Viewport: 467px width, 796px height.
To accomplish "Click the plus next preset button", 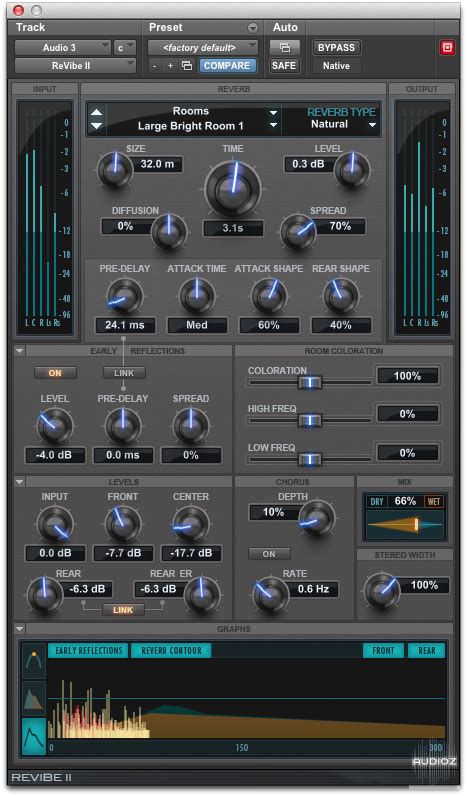I will coord(171,66).
